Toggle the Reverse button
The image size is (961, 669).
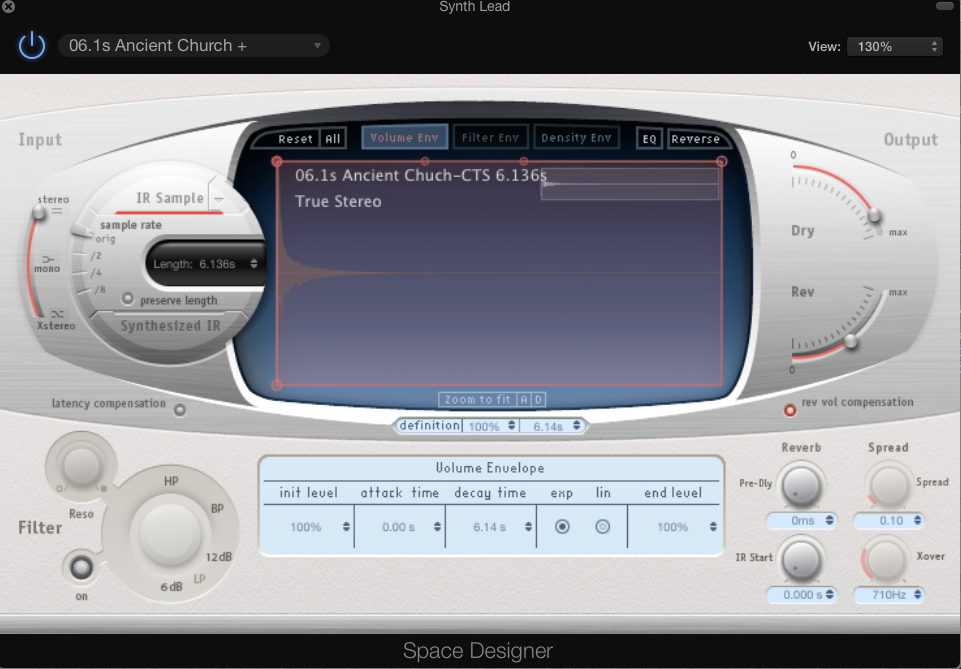695,139
